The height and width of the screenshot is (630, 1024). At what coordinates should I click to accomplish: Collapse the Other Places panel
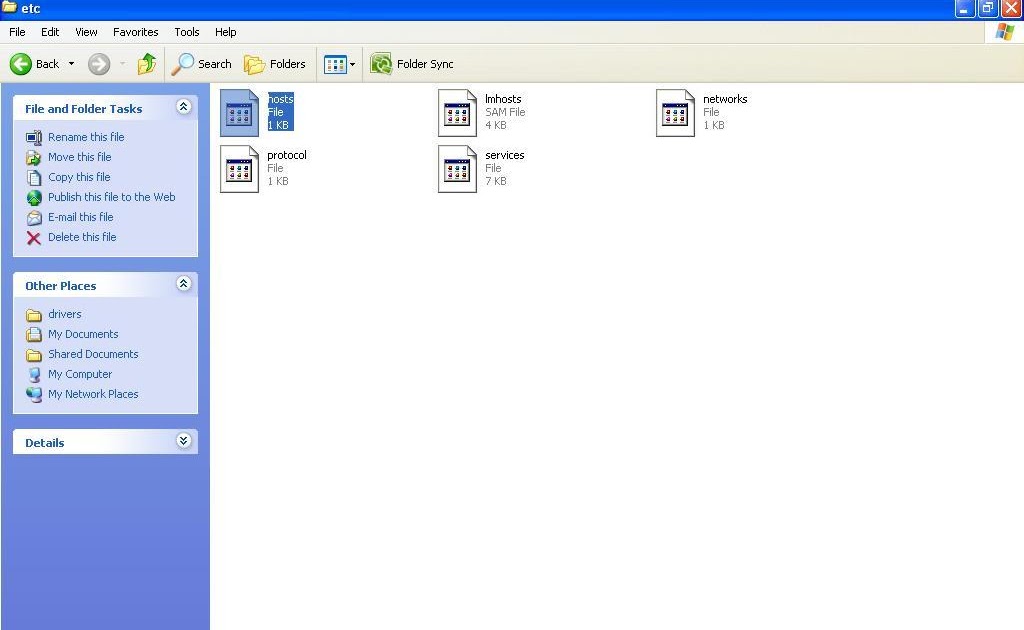(184, 283)
